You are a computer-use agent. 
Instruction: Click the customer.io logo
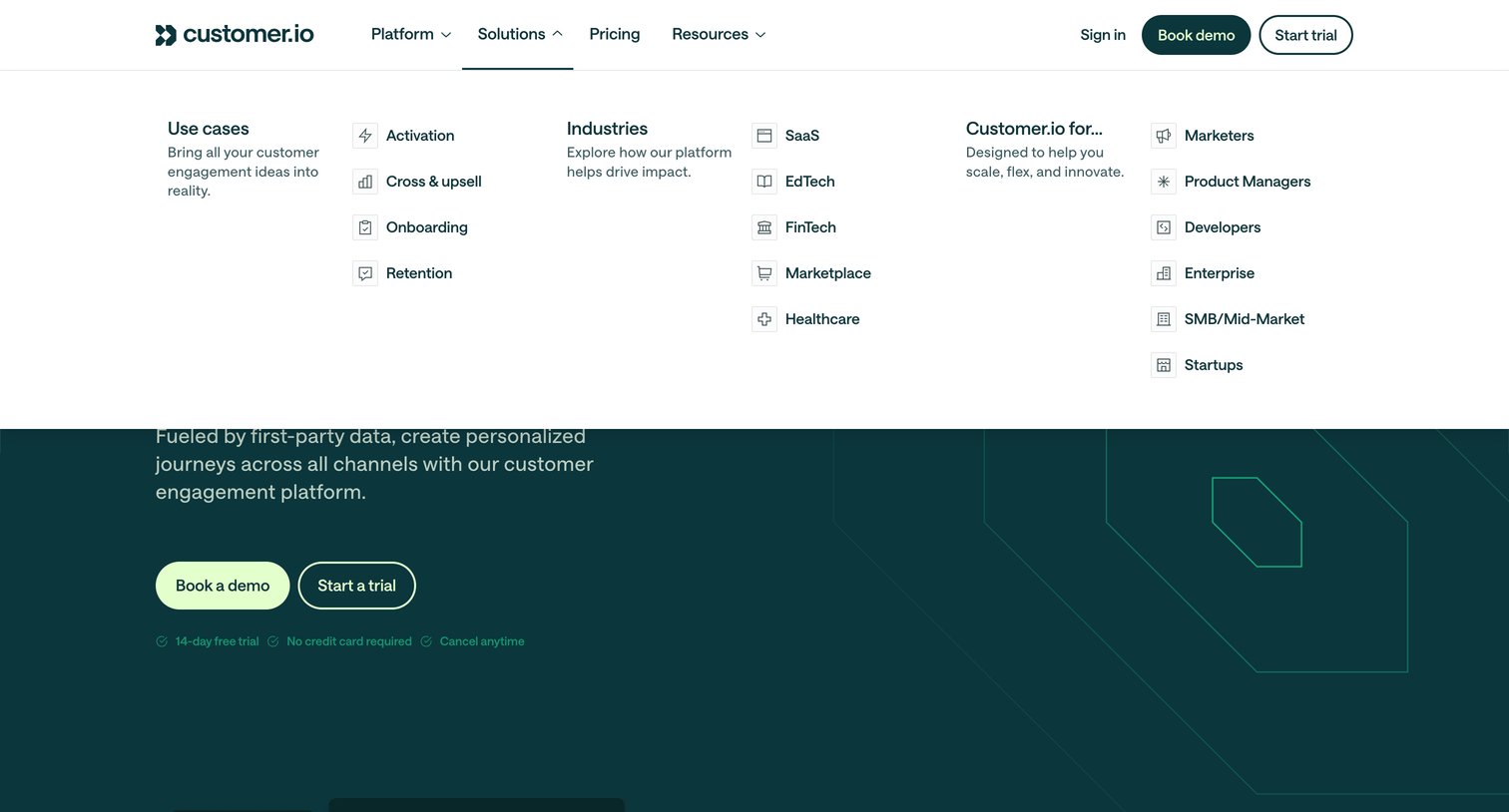(235, 35)
